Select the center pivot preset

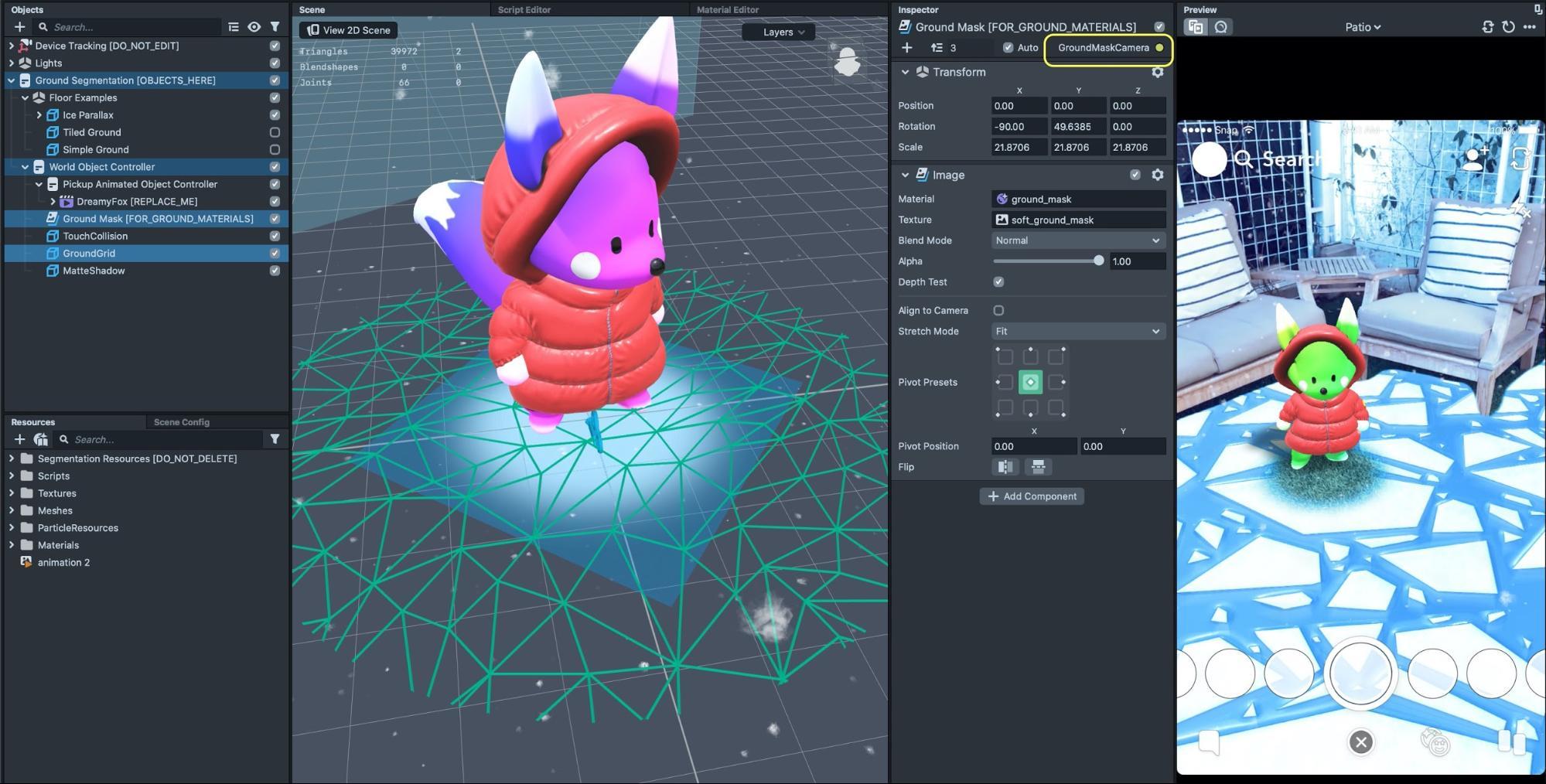click(1030, 382)
